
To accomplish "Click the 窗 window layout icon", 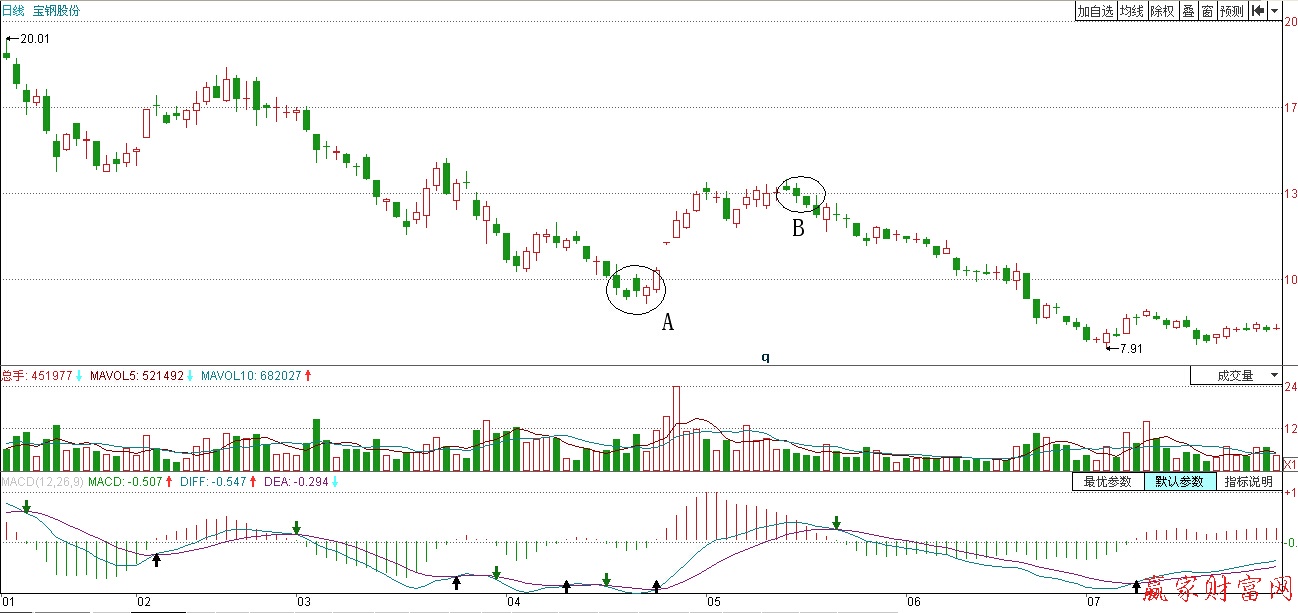I will 1208,11.
